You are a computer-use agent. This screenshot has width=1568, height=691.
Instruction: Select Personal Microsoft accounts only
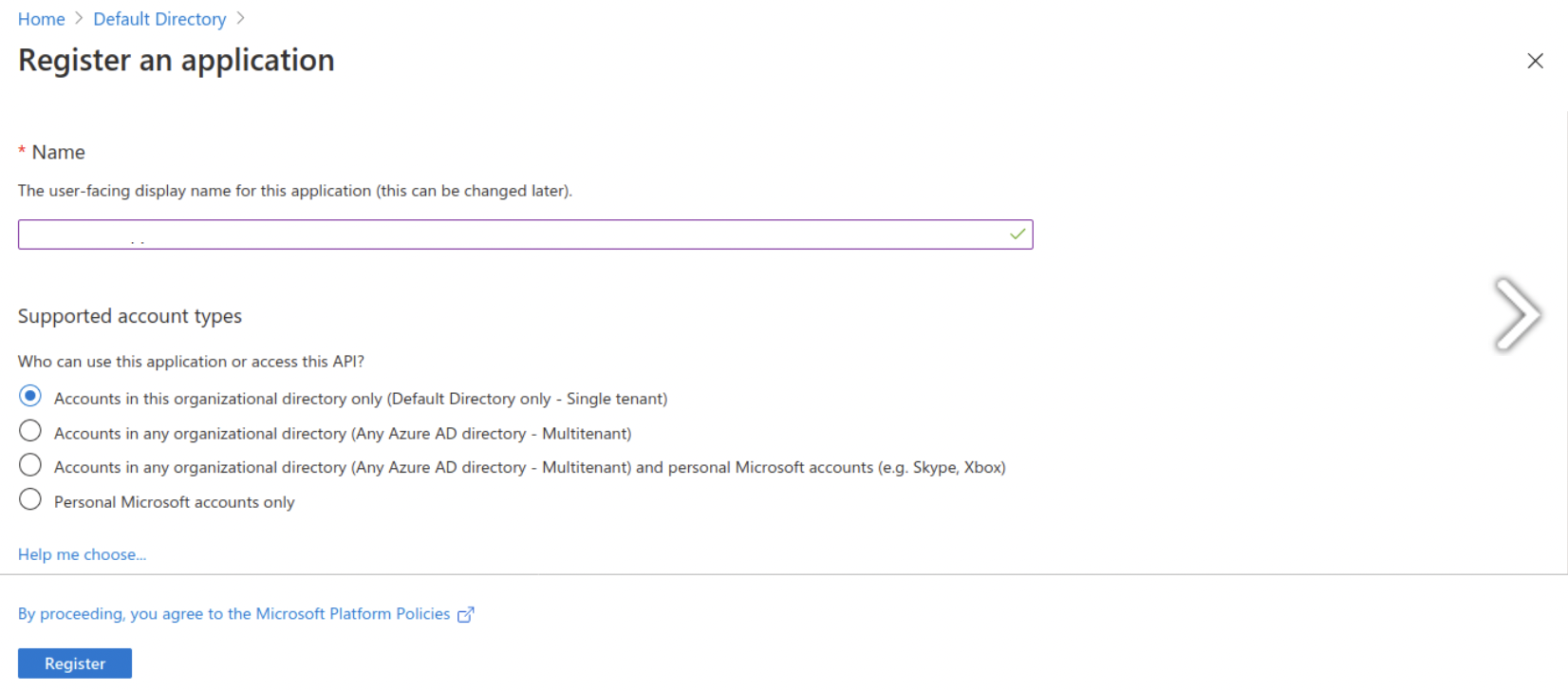click(x=30, y=499)
